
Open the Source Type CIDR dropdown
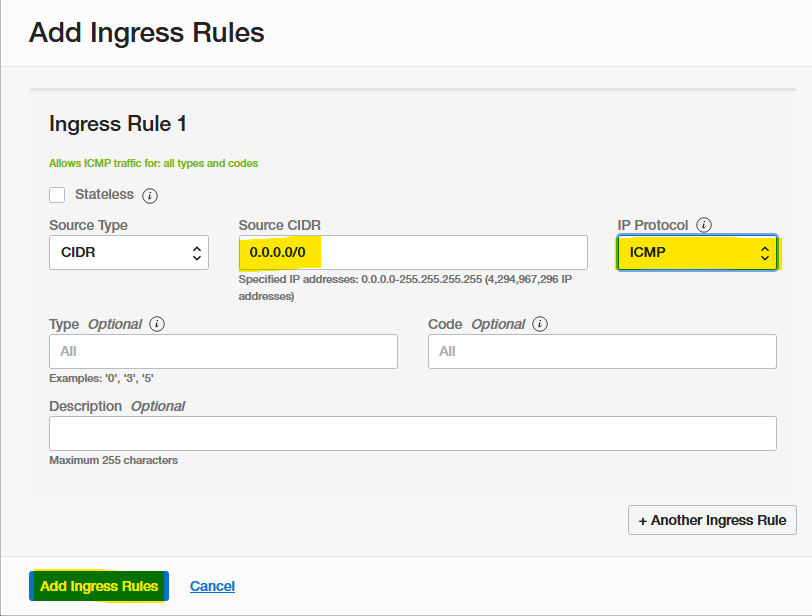(x=129, y=253)
